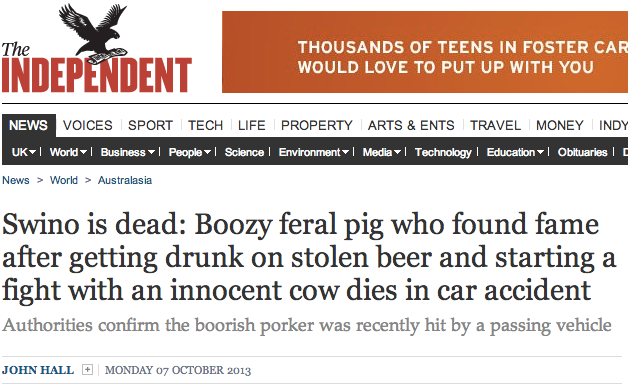Open the Obituaries subsection
The height and width of the screenshot is (385, 628).
pos(582,152)
